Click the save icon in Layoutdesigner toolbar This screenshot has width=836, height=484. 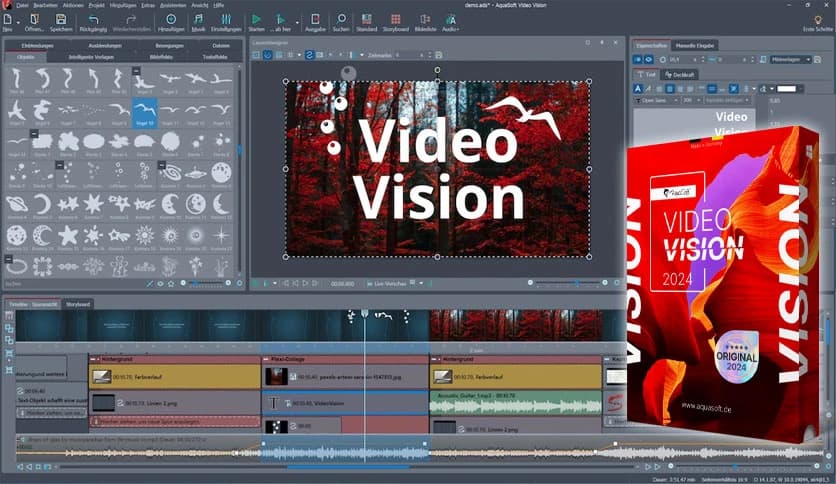(x=438, y=55)
